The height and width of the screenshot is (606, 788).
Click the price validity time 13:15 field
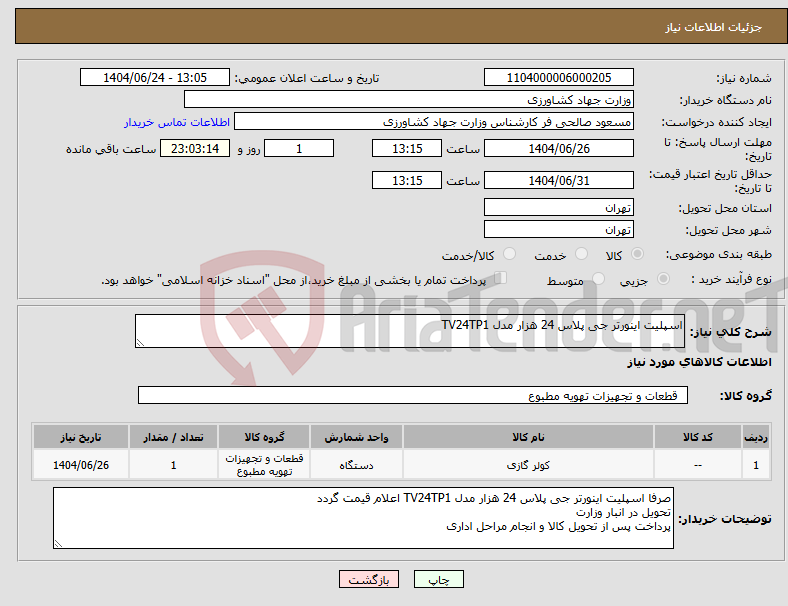pyautogui.click(x=407, y=180)
